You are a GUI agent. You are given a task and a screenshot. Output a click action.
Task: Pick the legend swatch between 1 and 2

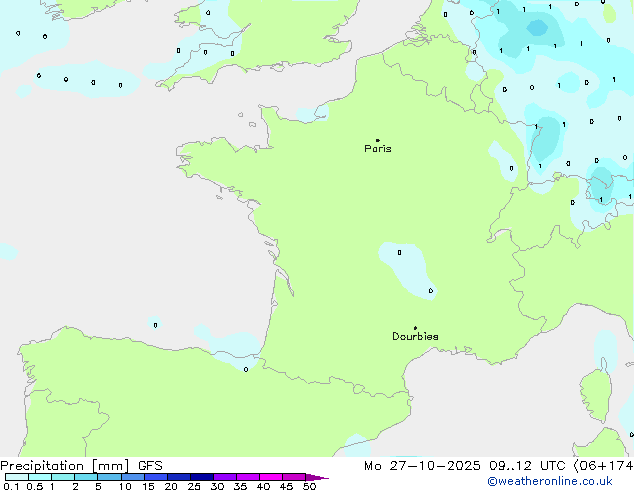63,477
